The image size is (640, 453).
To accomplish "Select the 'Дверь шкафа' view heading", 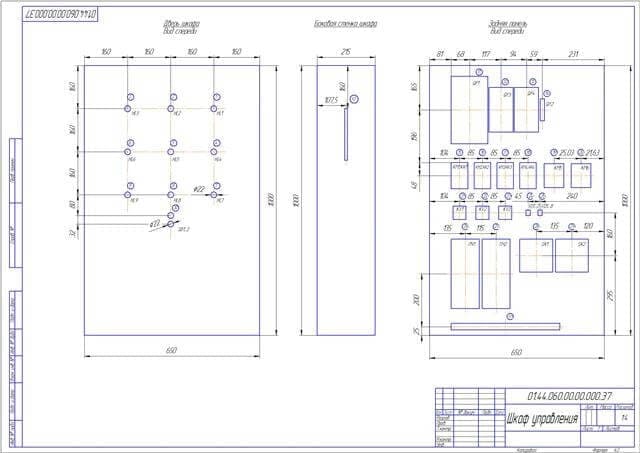I will click(181, 24).
